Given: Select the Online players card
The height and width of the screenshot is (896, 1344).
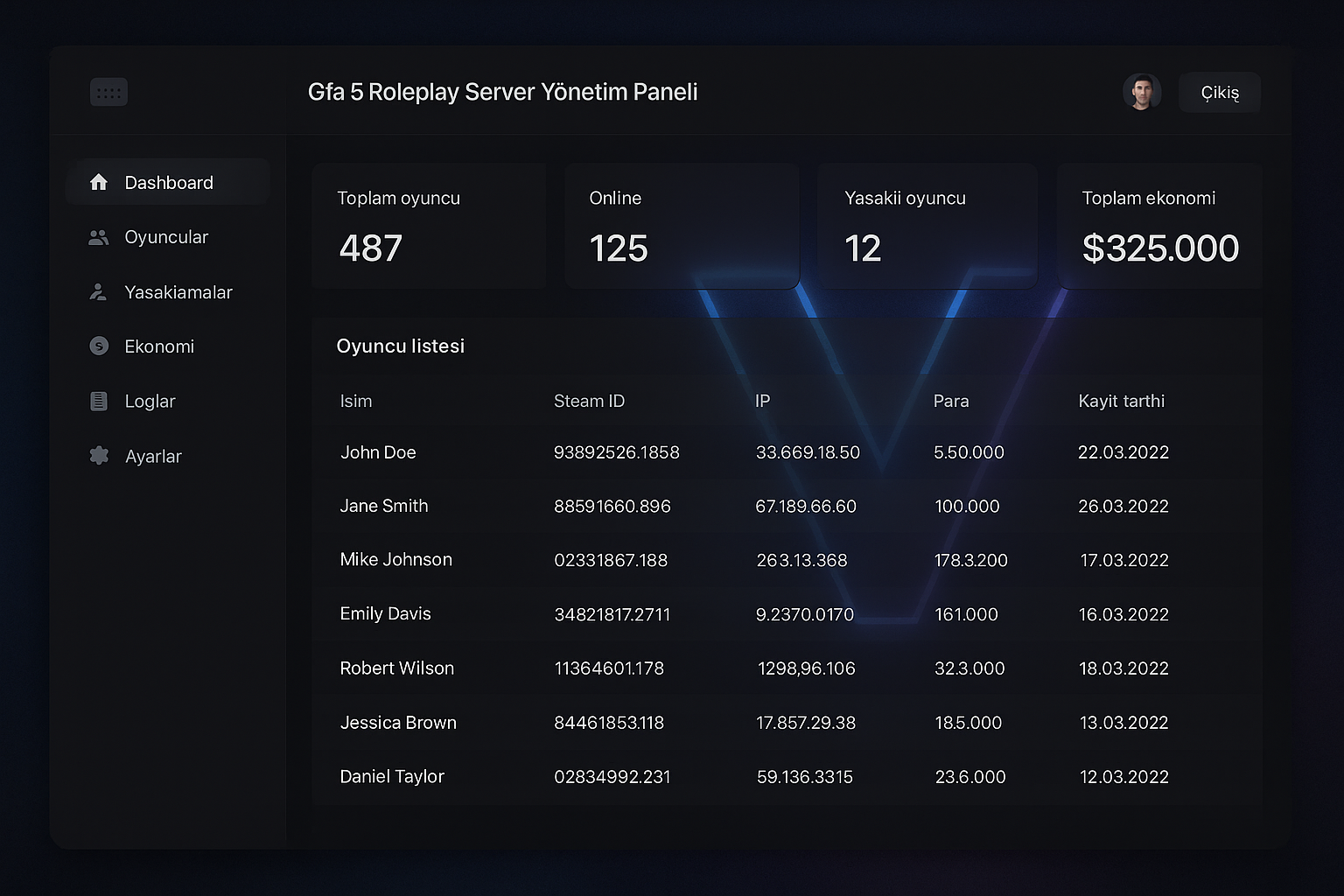Looking at the screenshot, I should [x=682, y=226].
